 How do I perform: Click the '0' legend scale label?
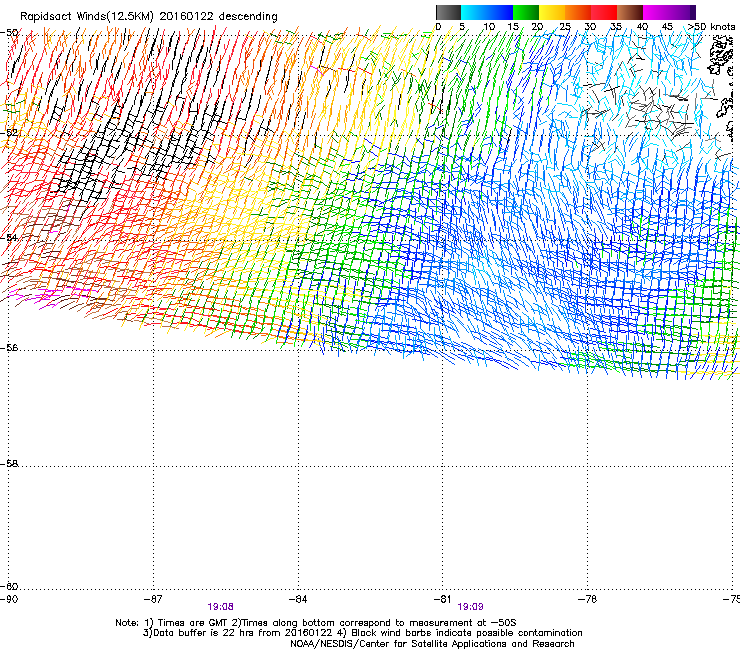coord(438,27)
